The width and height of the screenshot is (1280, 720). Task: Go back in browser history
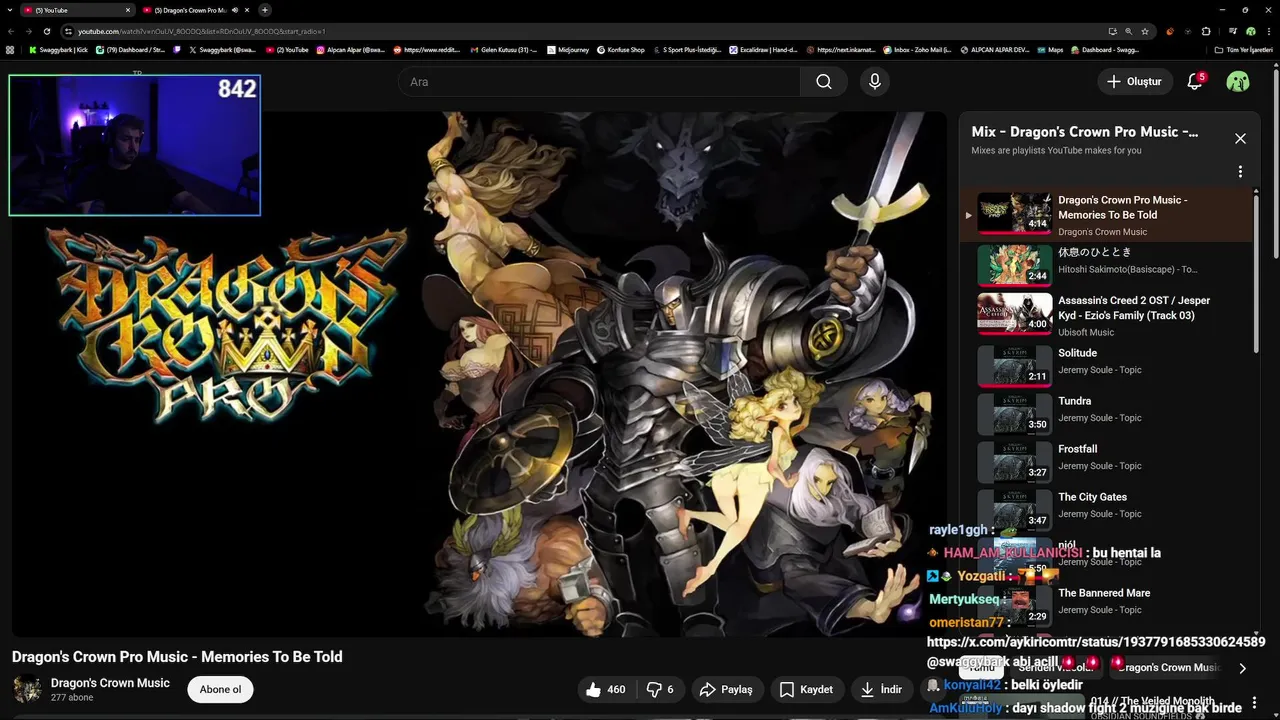pos(11,31)
